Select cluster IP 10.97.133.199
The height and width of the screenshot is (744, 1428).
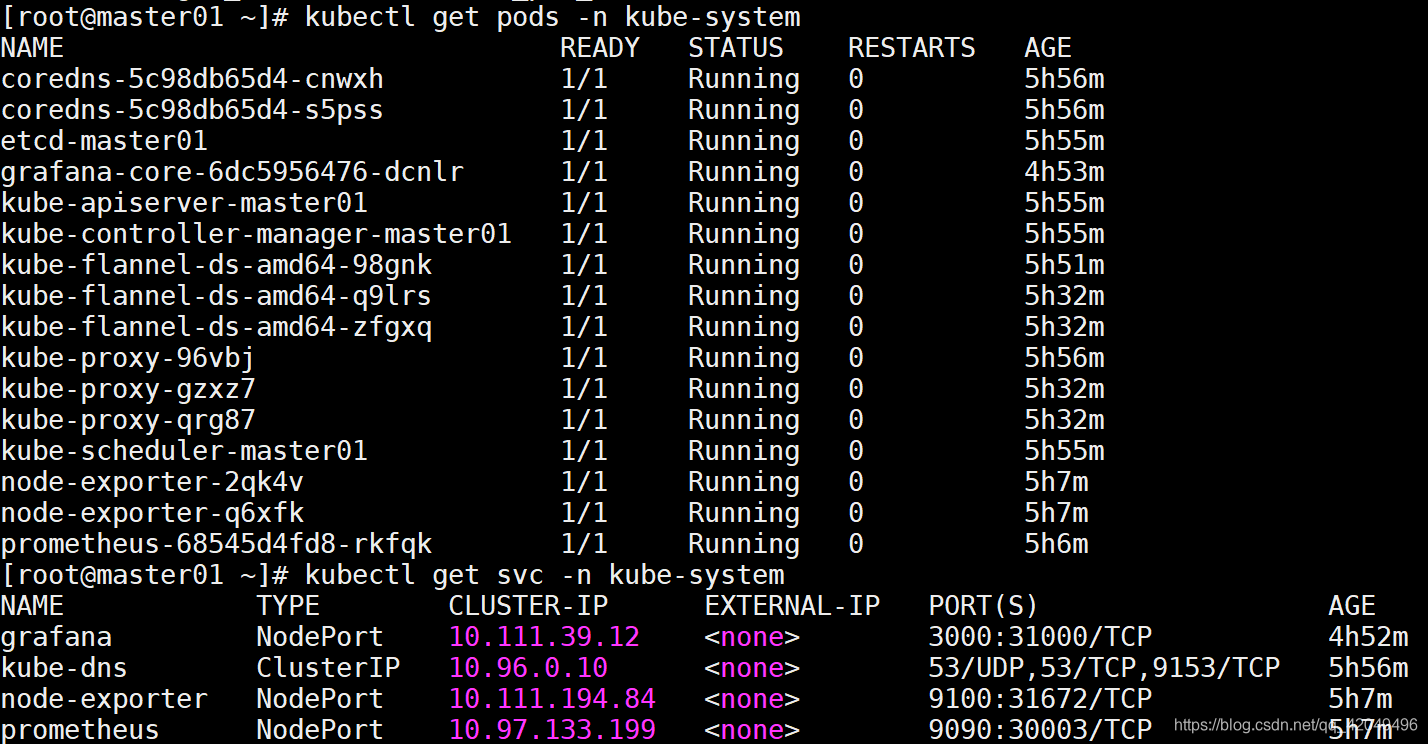click(x=552, y=730)
